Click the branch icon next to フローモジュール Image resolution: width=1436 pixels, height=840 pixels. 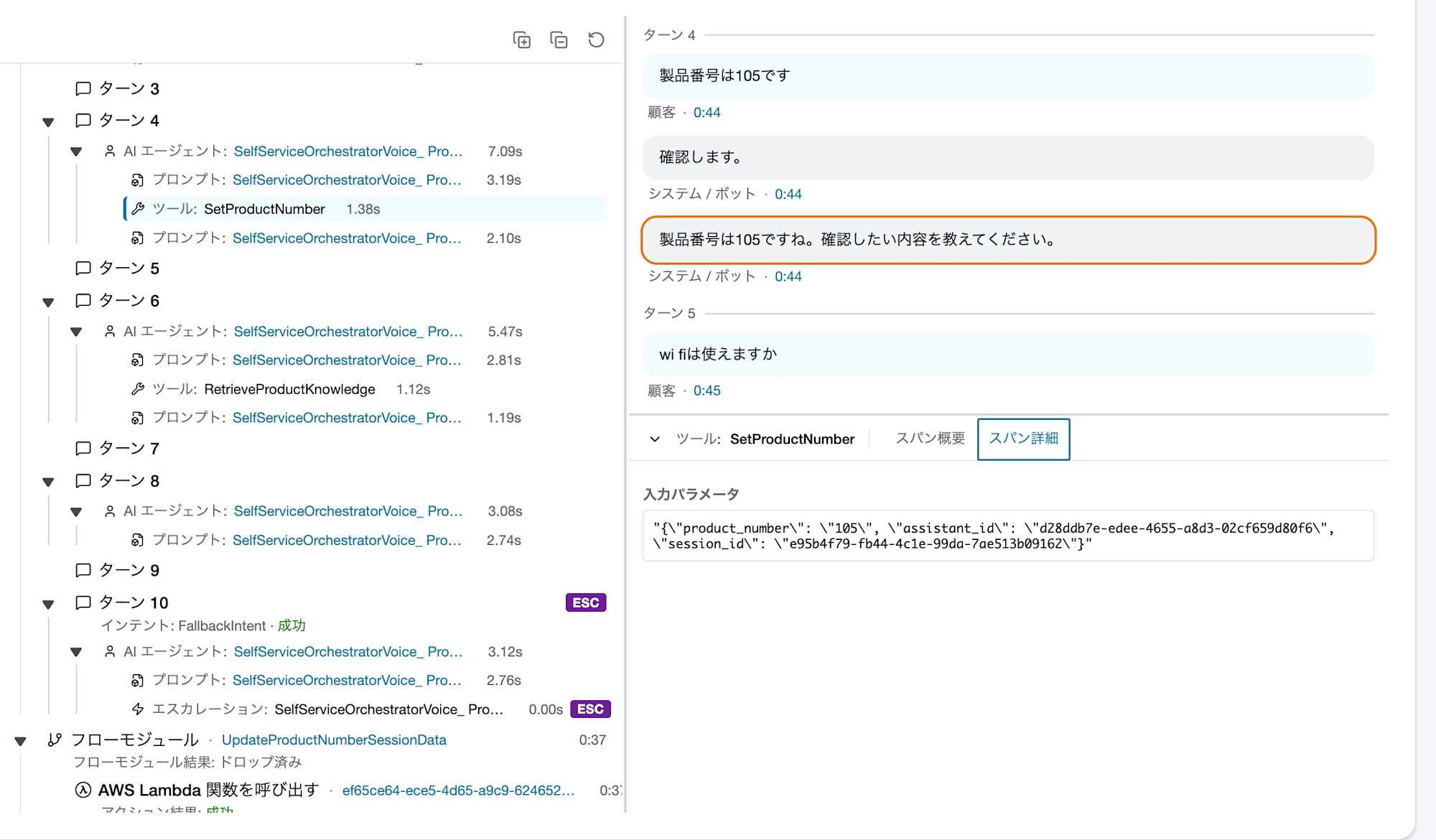[x=55, y=739]
